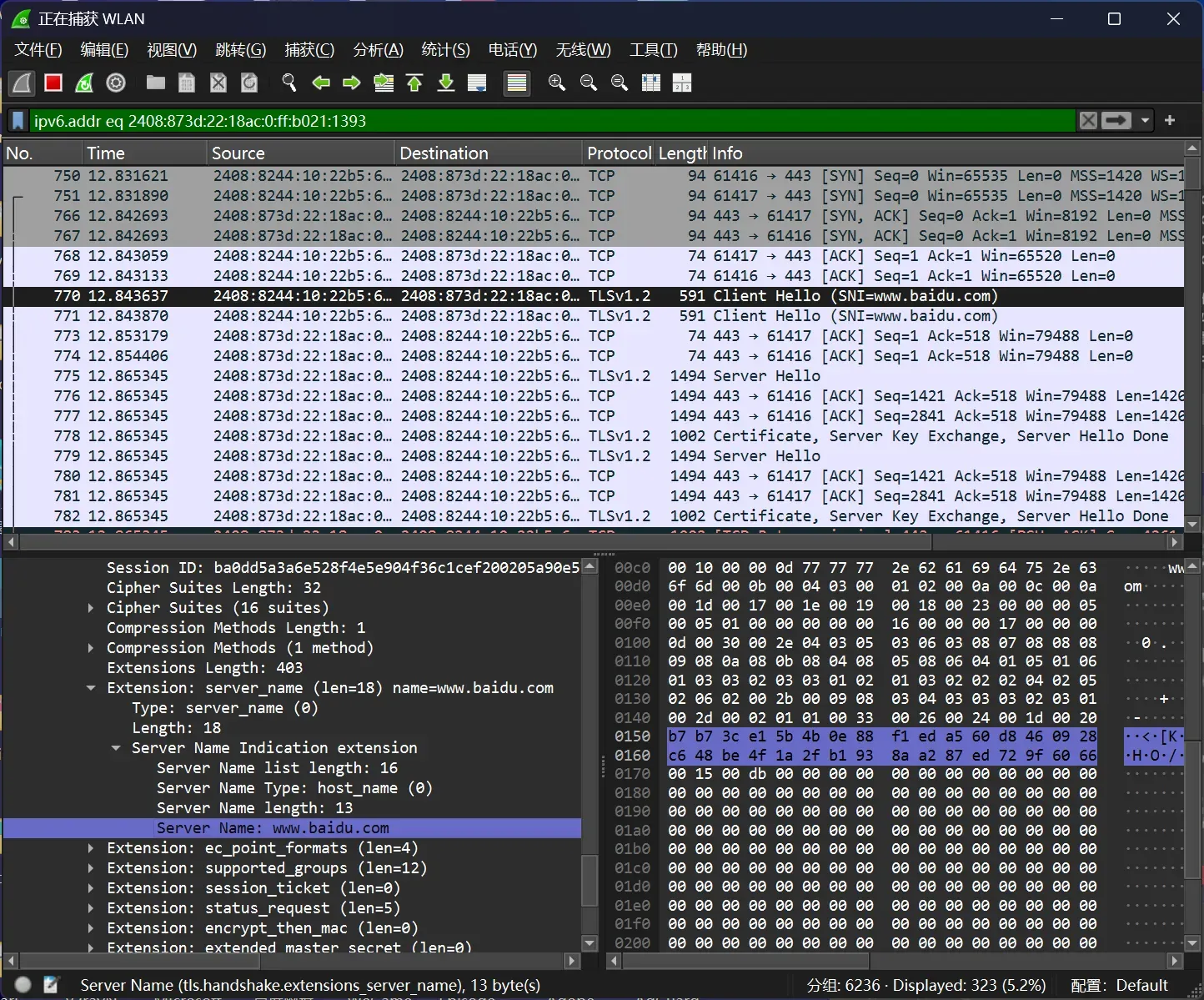The image size is (1204, 1000).
Task: Expand Extension: supported_groups tree item
Action: pyautogui.click(x=91, y=868)
